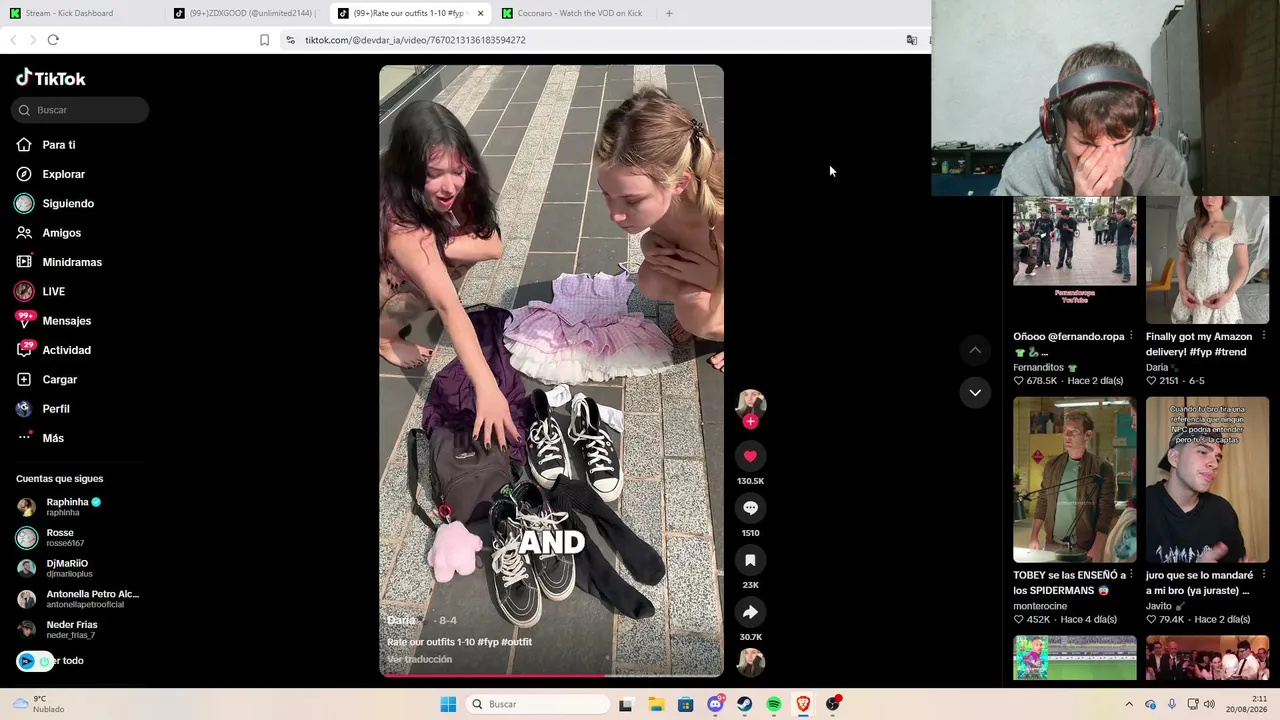Open the weather widget showing 9°C
Image resolution: width=1280 pixels, height=720 pixels.
[38, 704]
